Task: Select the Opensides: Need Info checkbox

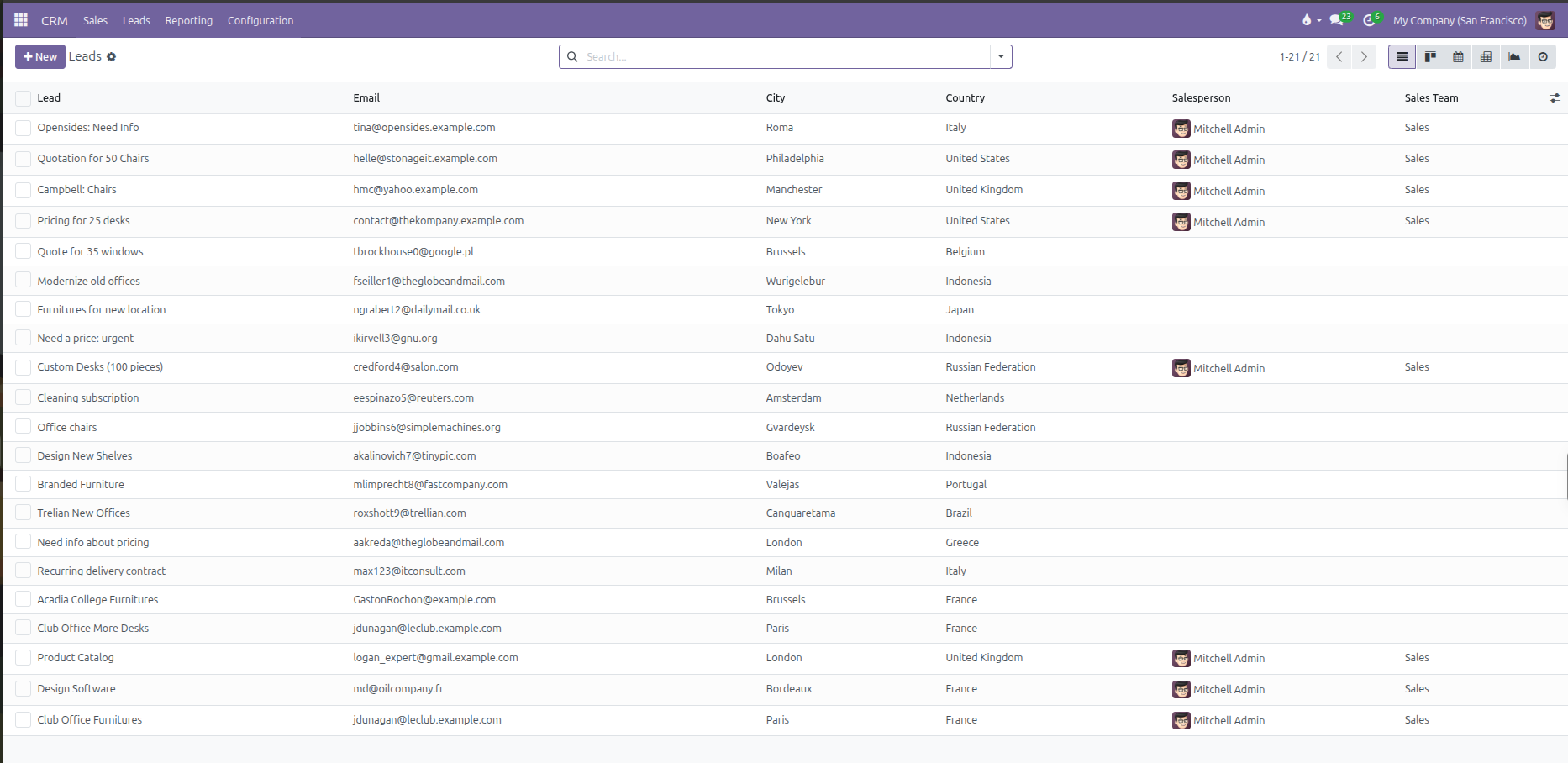Action: (24, 128)
